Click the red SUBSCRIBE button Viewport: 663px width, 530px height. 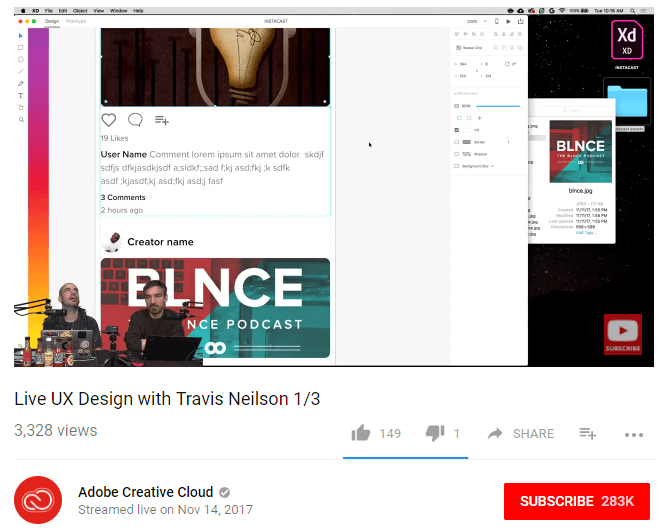click(577, 500)
